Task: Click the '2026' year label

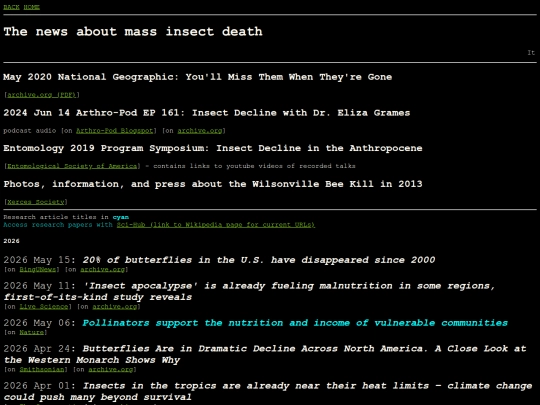Action: (x=11, y=241)
